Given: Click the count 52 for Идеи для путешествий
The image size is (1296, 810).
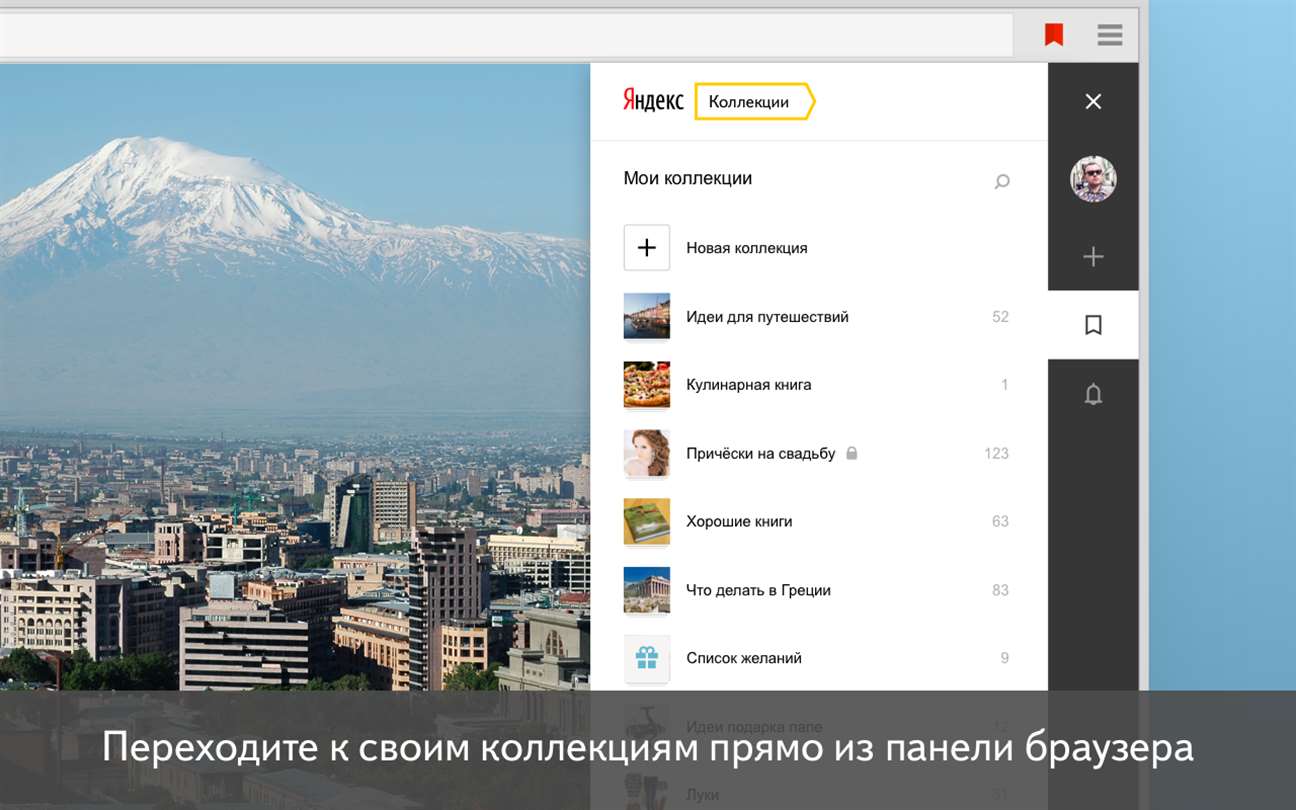Looking at the screenshot, I should pyautogui.click(x=1000, y=317).
